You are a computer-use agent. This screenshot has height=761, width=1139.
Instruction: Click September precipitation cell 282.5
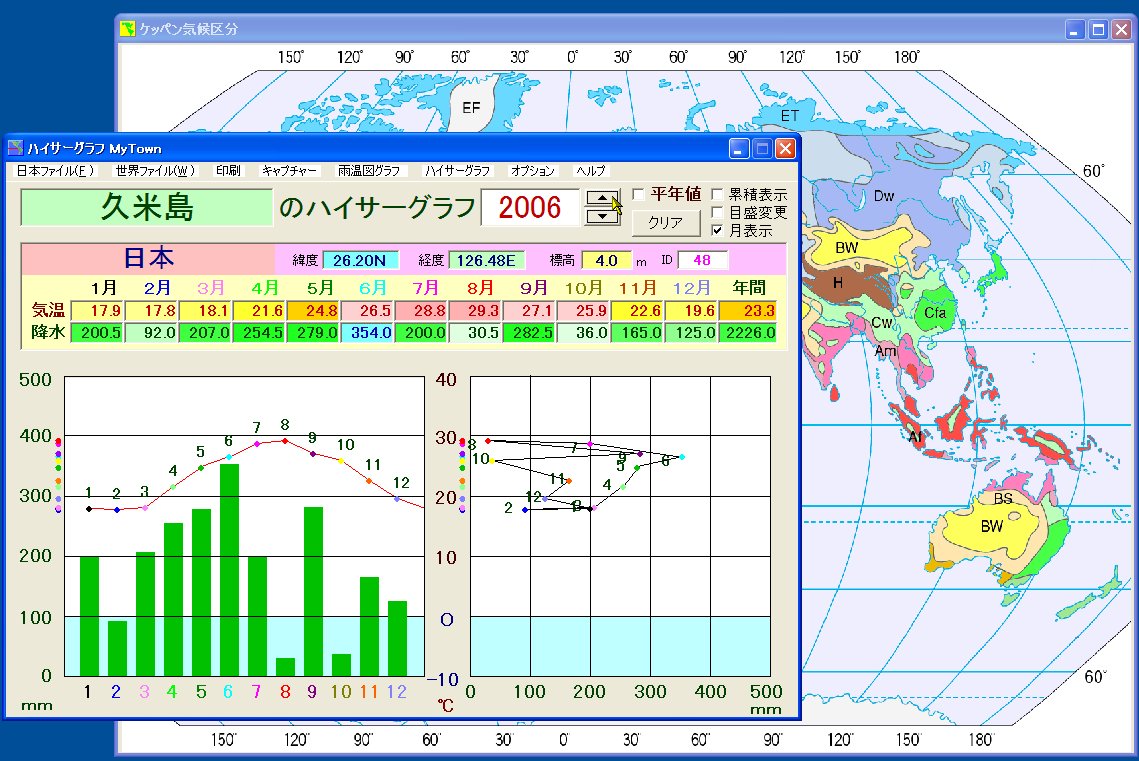(529, 333)
